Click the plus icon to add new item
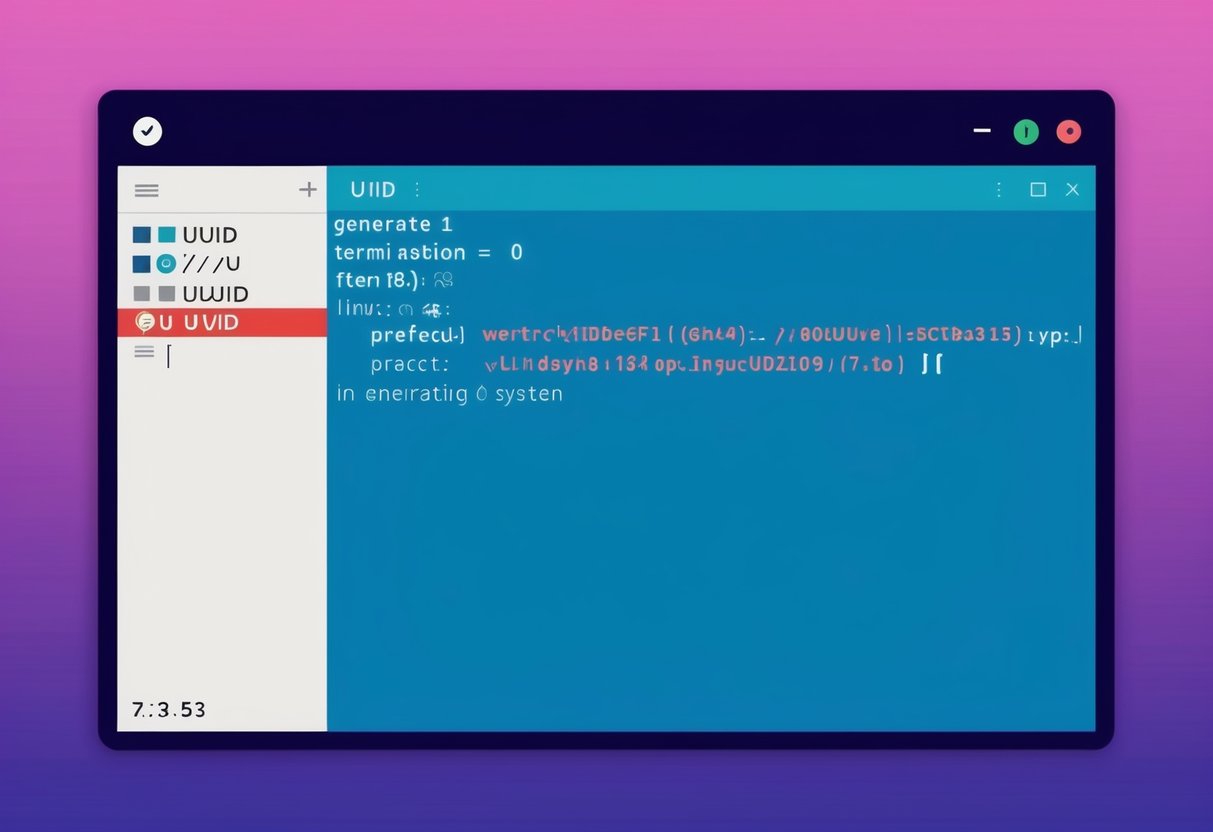This screenshot has width=1213, height=832. tap(308, 189)
